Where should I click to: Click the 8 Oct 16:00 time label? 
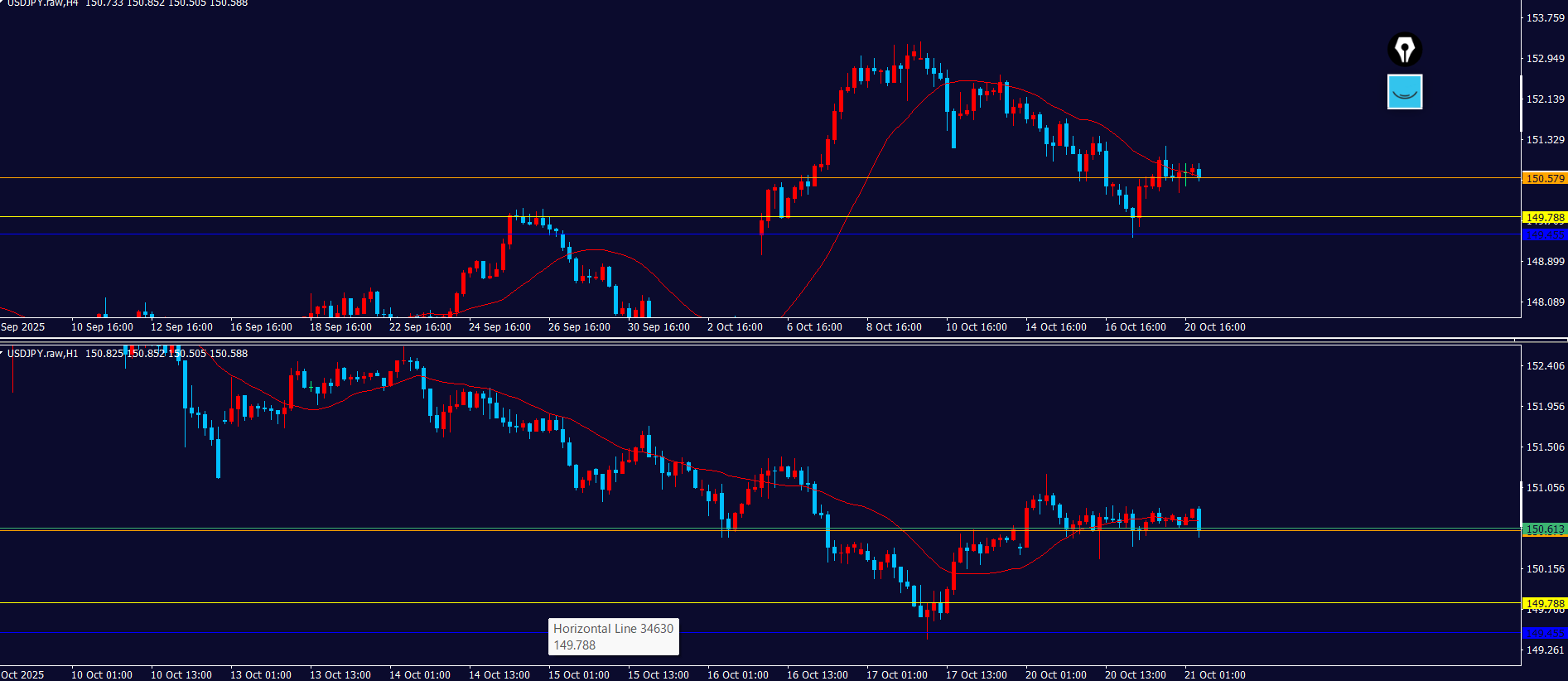tap(894, 327)
